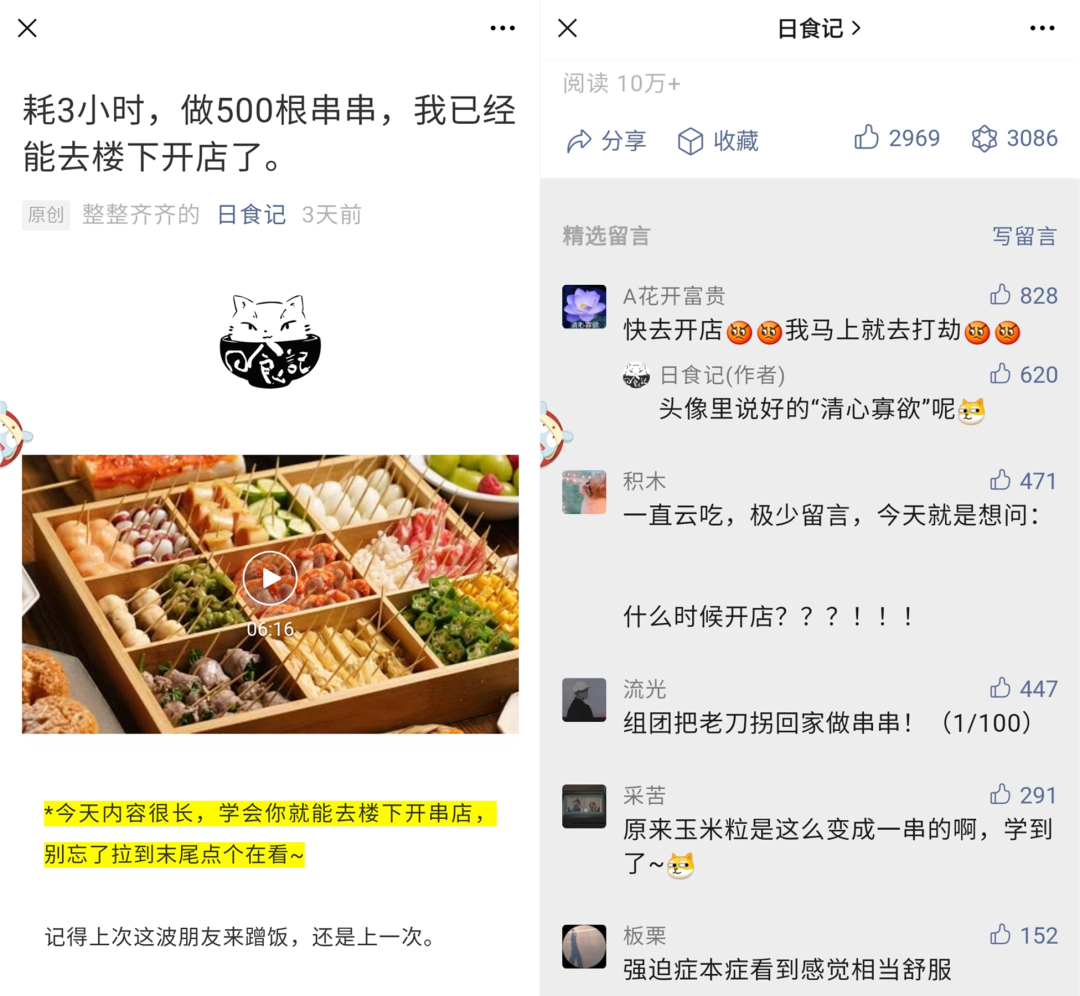Open A花开富贵's lotus avatar

(584, 307)
